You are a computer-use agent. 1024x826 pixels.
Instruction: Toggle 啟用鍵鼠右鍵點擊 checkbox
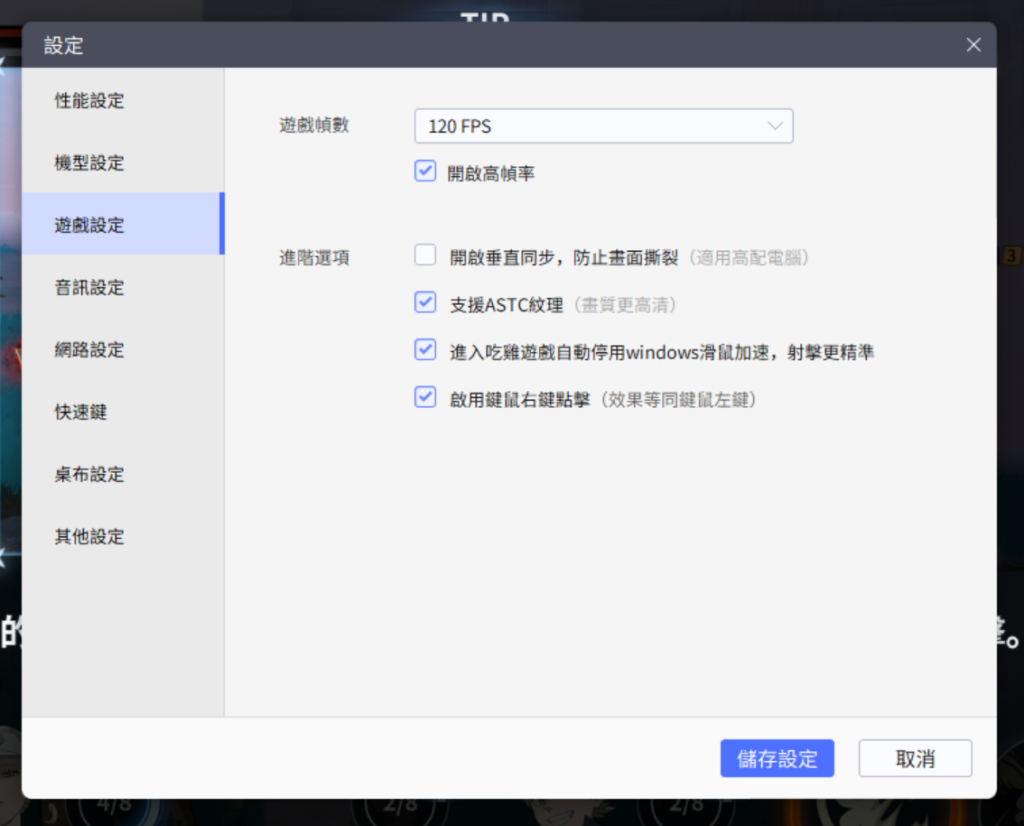(425, 397)
